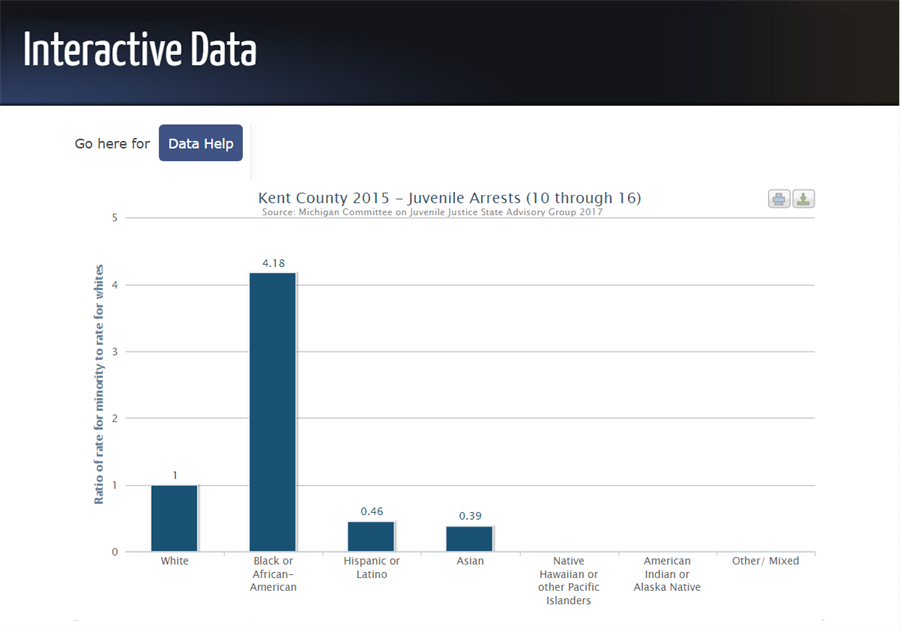Image resolution: width=900 pixels, height=629 pixels.
Task: Click the Asian category axis label
Action: tap(470, 561)
